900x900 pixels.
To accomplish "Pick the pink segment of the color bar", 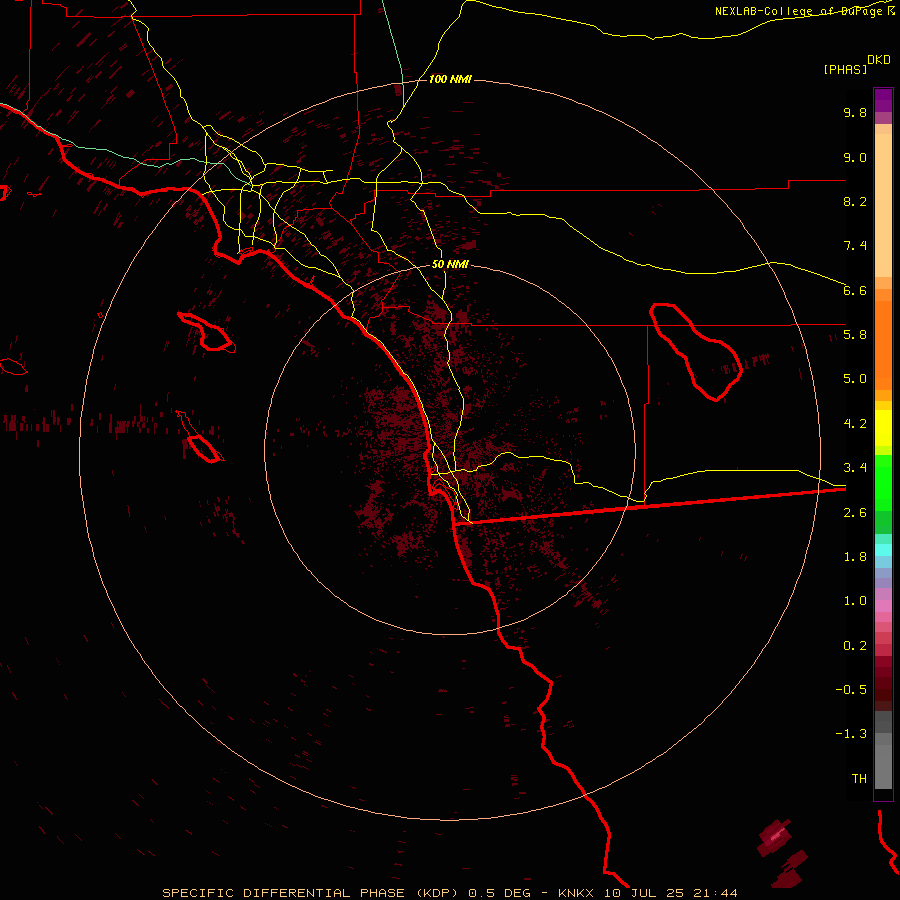I will (883, 606).
